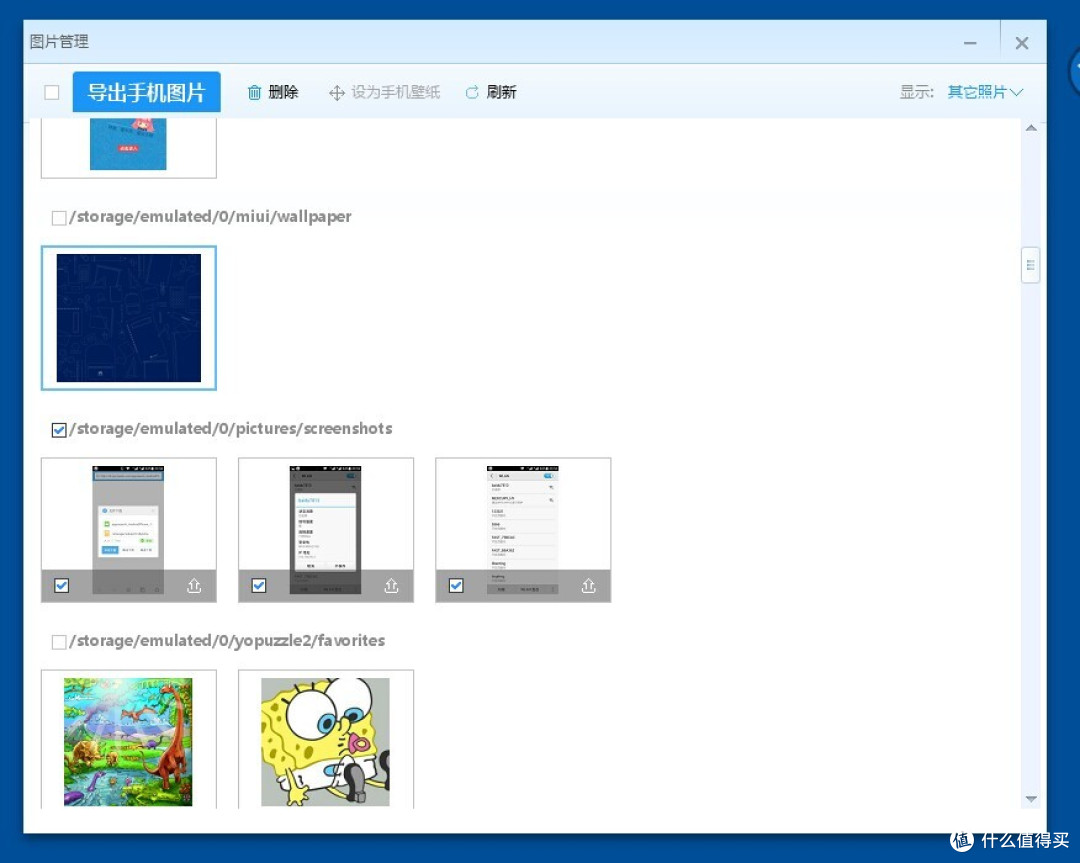Viewport: 1080px width, 863px height.
Task: Select the dinosaur puzzle image thumbnail
Action: pos(129,740)
